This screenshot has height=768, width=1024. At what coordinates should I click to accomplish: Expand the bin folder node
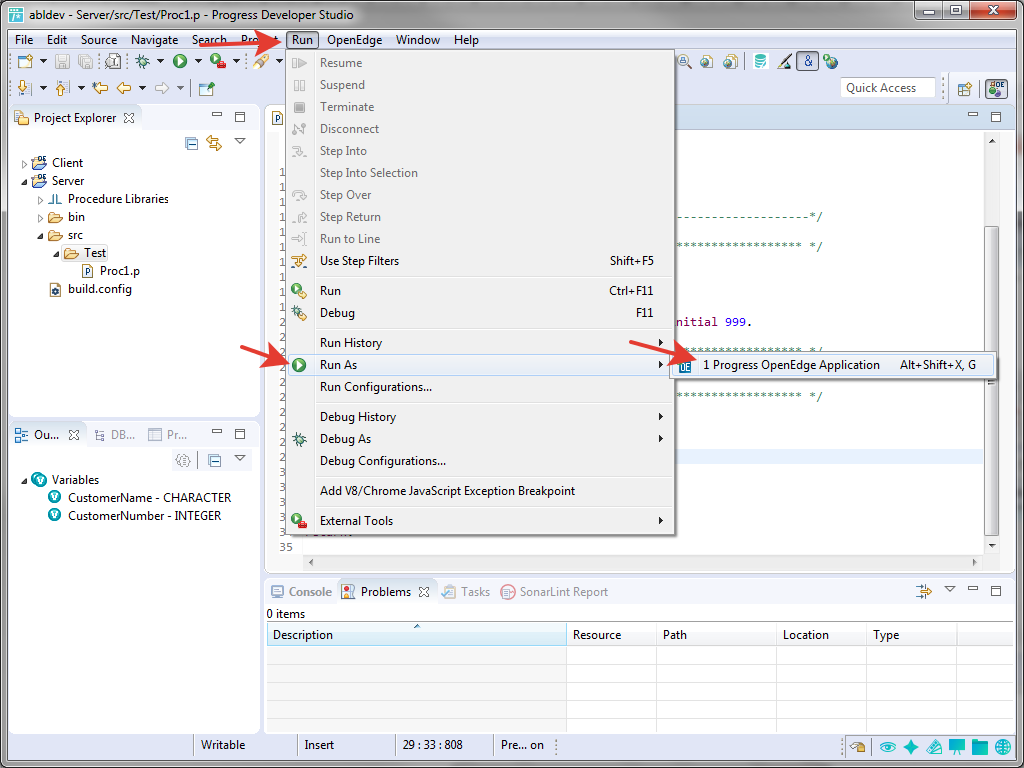point(40,218)
